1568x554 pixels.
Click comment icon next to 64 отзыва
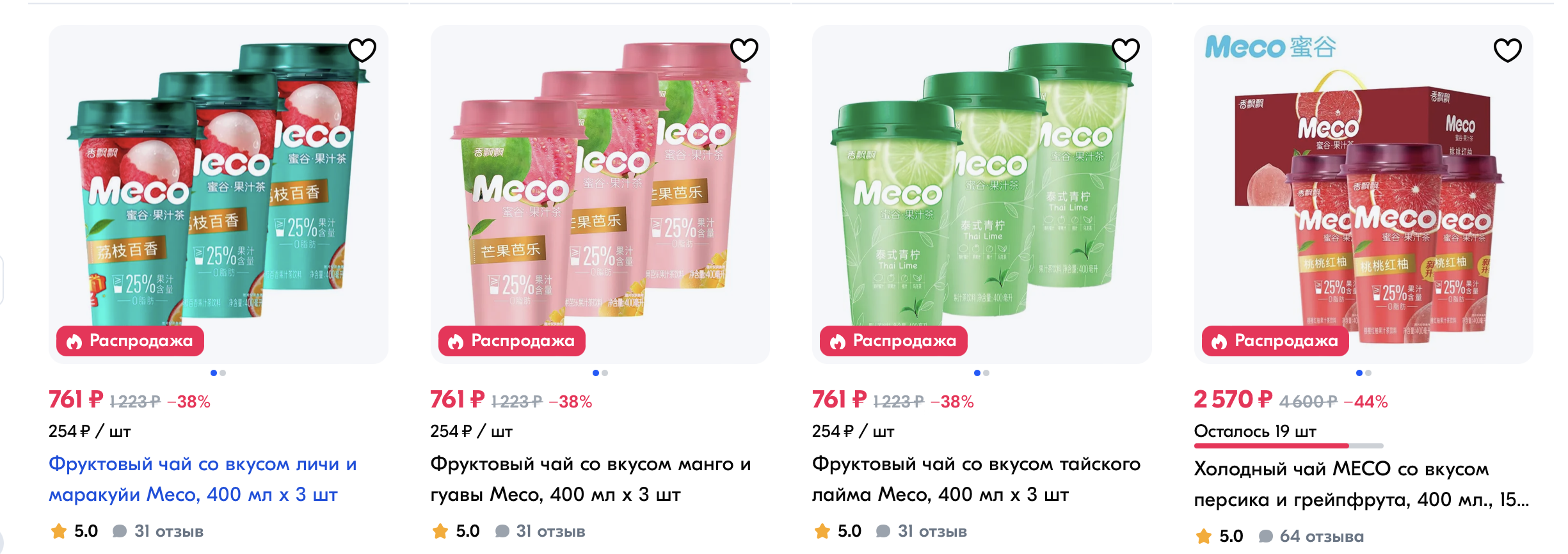click(x=1265, y=536)
